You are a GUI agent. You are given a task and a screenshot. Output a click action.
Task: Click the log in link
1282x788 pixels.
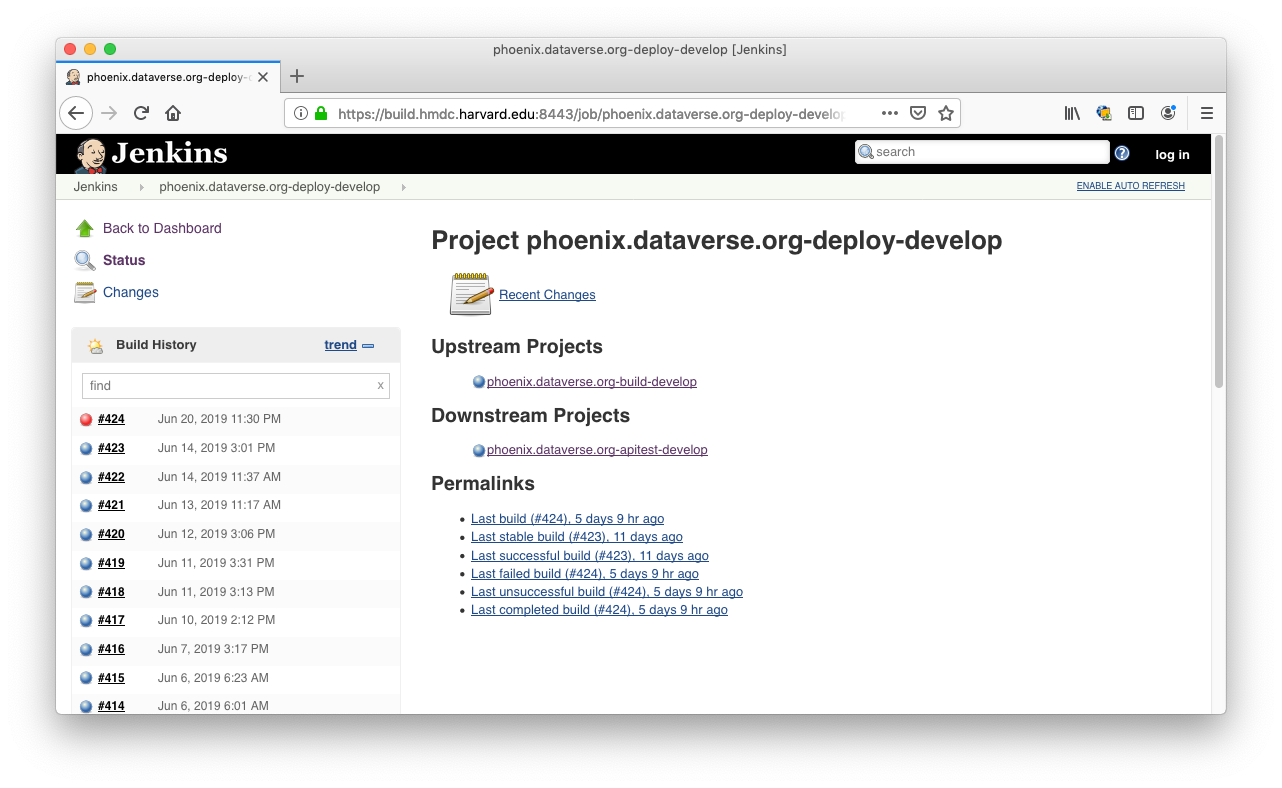(x=1172, y=154)
